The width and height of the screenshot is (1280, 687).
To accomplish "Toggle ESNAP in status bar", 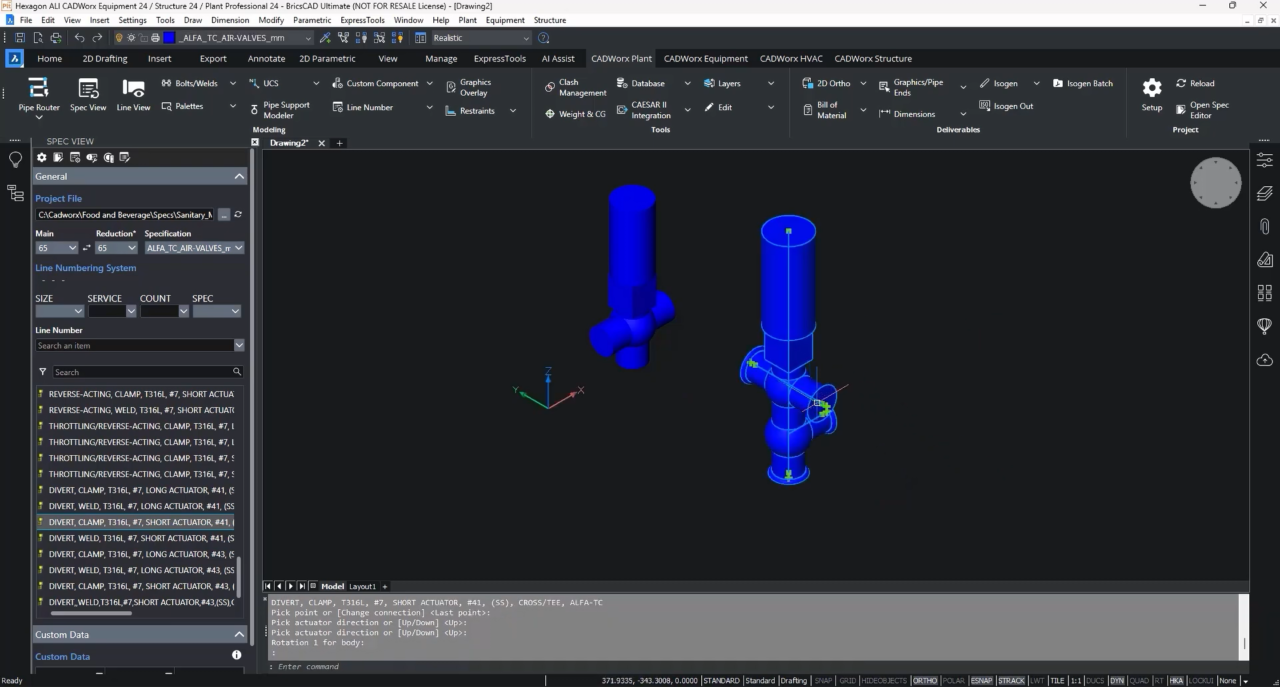I will (981, 681).
